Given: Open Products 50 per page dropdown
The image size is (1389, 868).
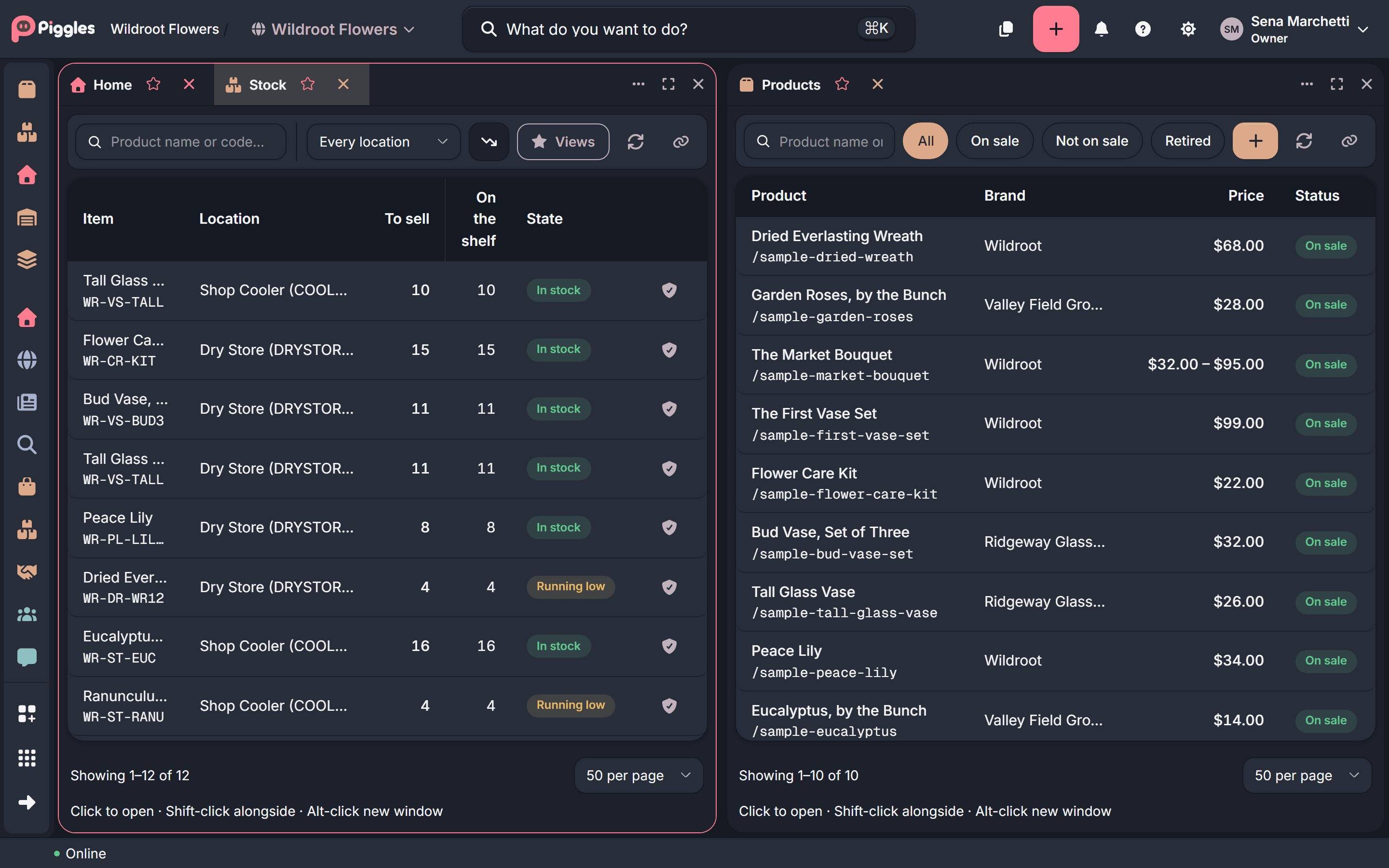Looking at the screenshot, I should pos(1307,775).
